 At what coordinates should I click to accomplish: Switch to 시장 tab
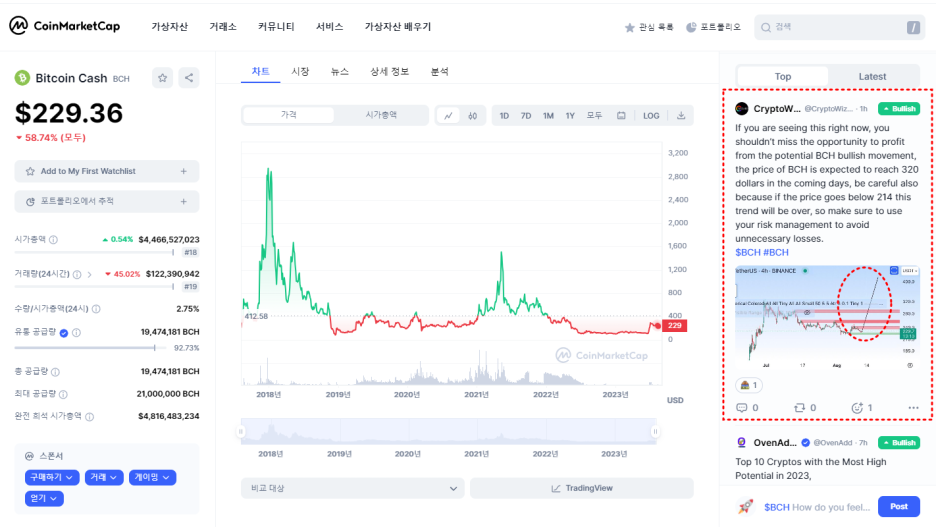tap(300, 72)
